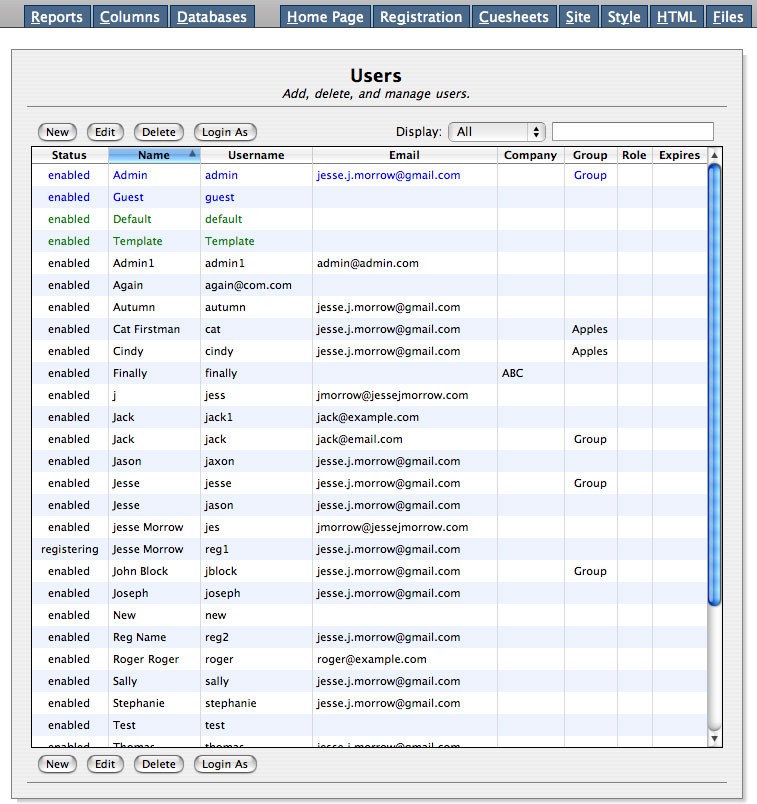Select the Guest user row name
This screenshot has height=804, width=757.
128,197
